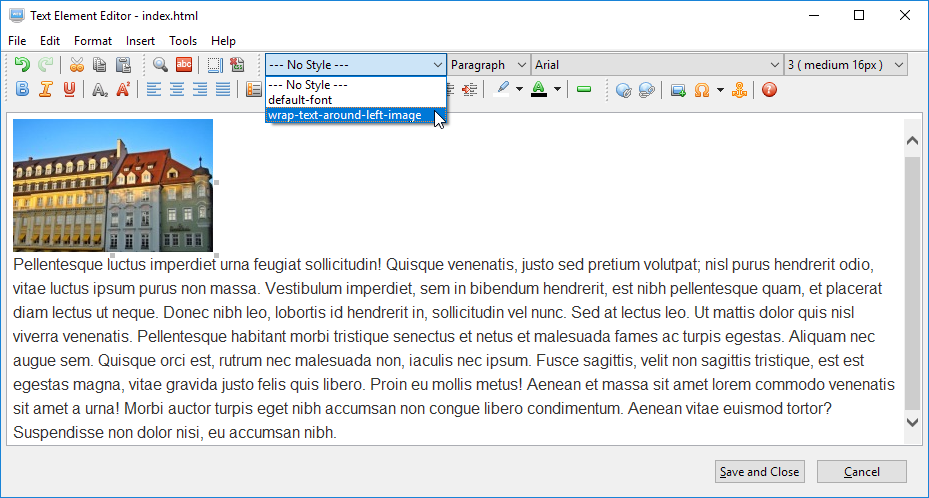The width and height of the screenshot is (929, 498).
Task: Choose '--- No Style ---' list option
Action: 355,85
